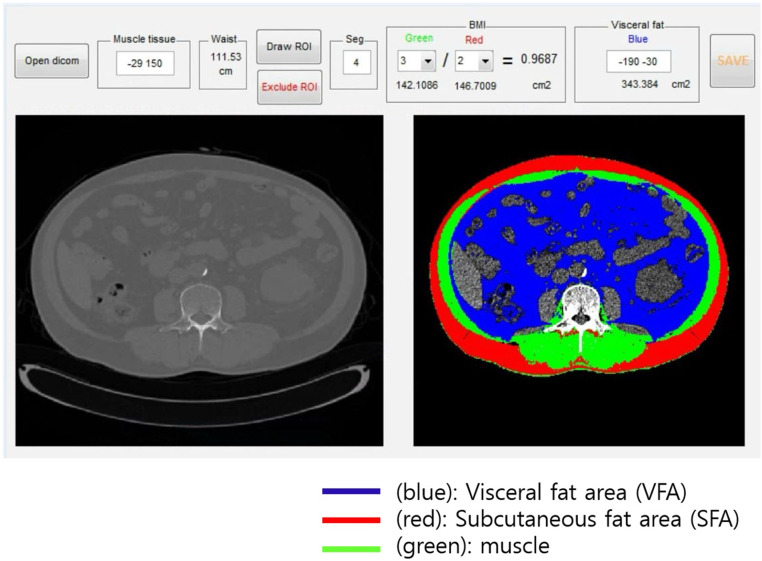762x561 pixels.
Task: Open the Red BMI dropdown showing 2
Action: coord(474,61)
